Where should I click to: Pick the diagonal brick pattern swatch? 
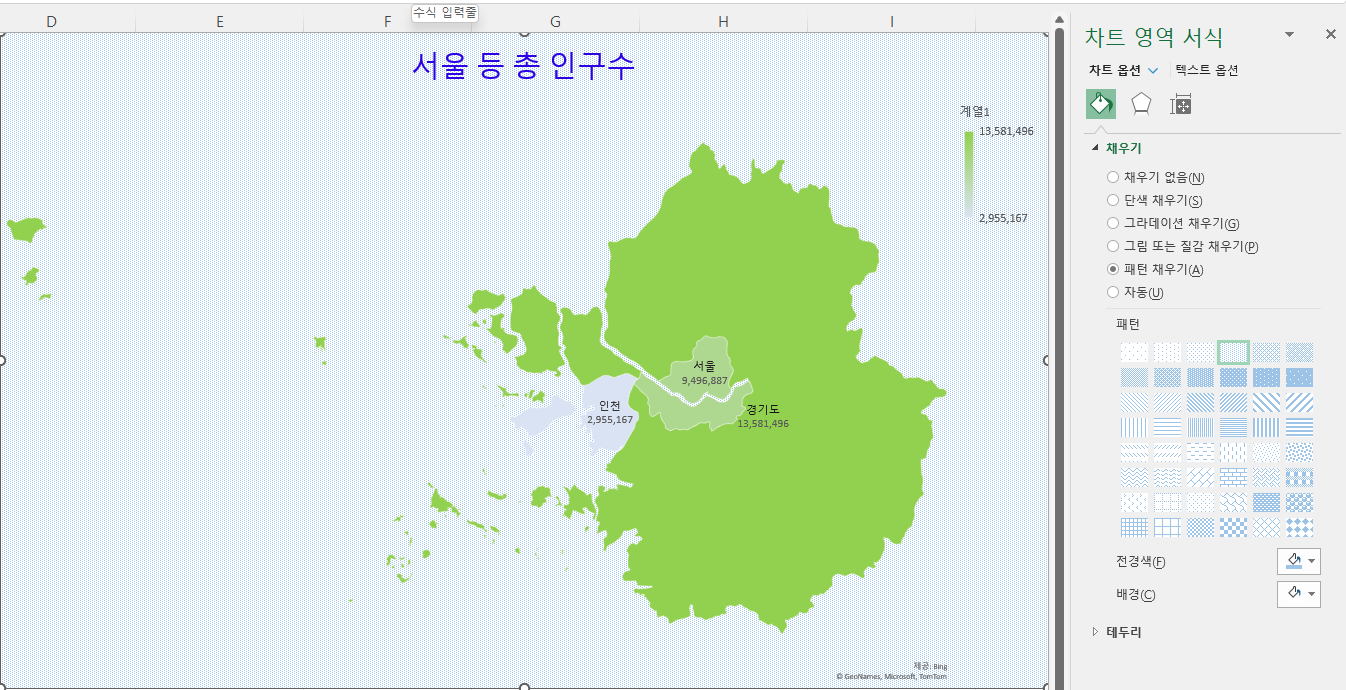click(1201, 477)
